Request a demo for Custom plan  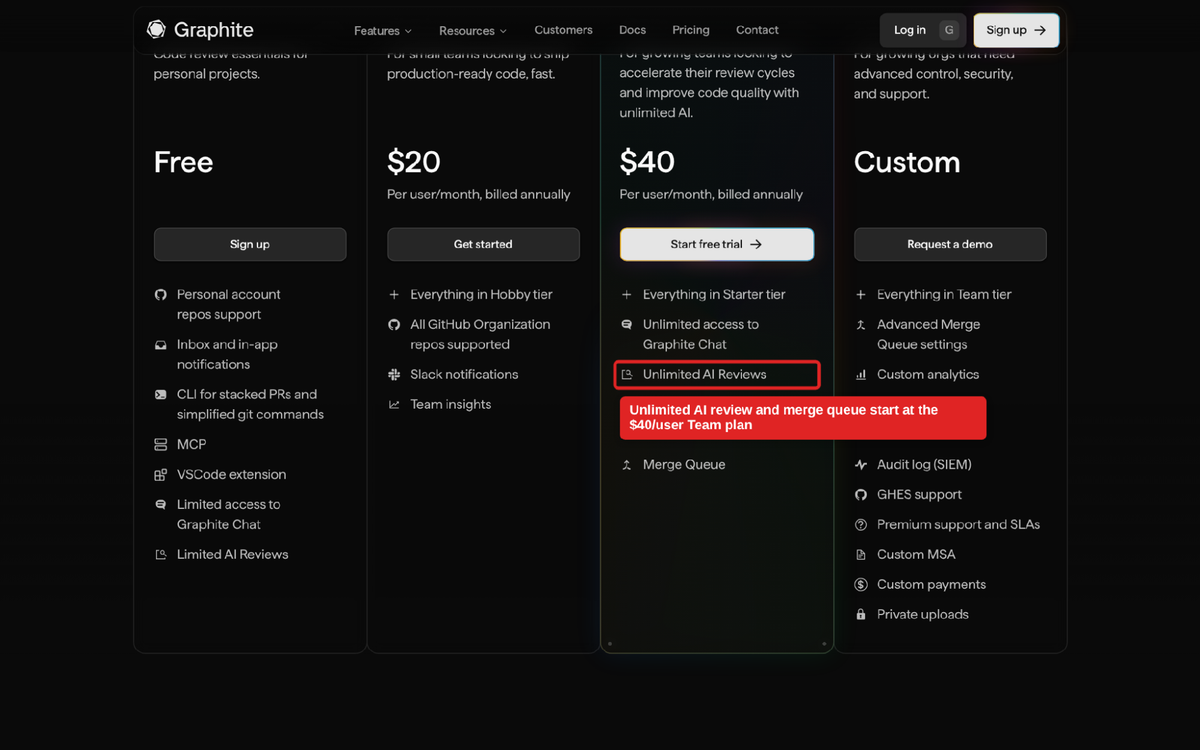pyautogui.click(x=950, y=244)
